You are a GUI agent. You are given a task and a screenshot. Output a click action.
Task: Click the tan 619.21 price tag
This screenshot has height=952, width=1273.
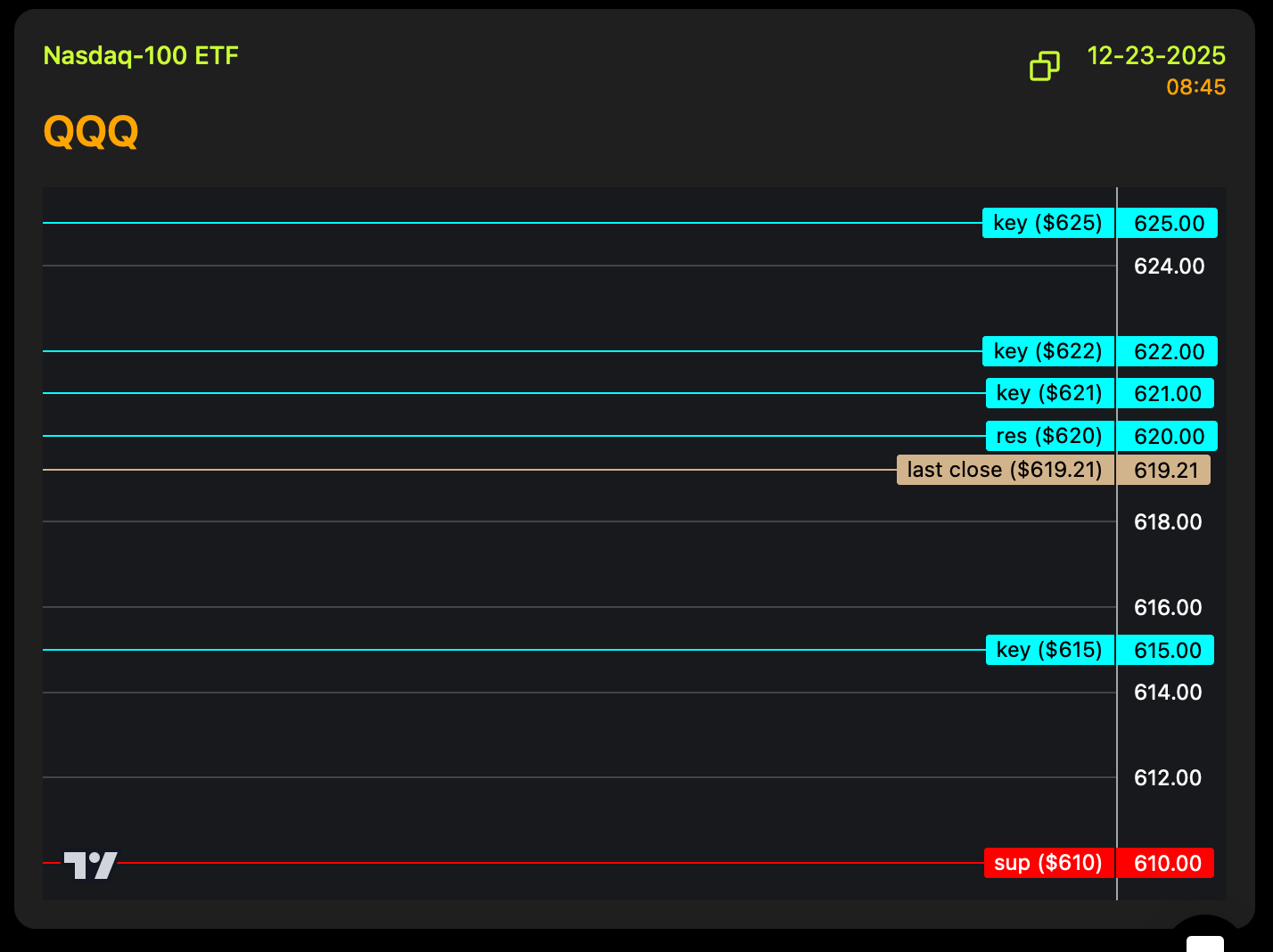pos(1165,471)
